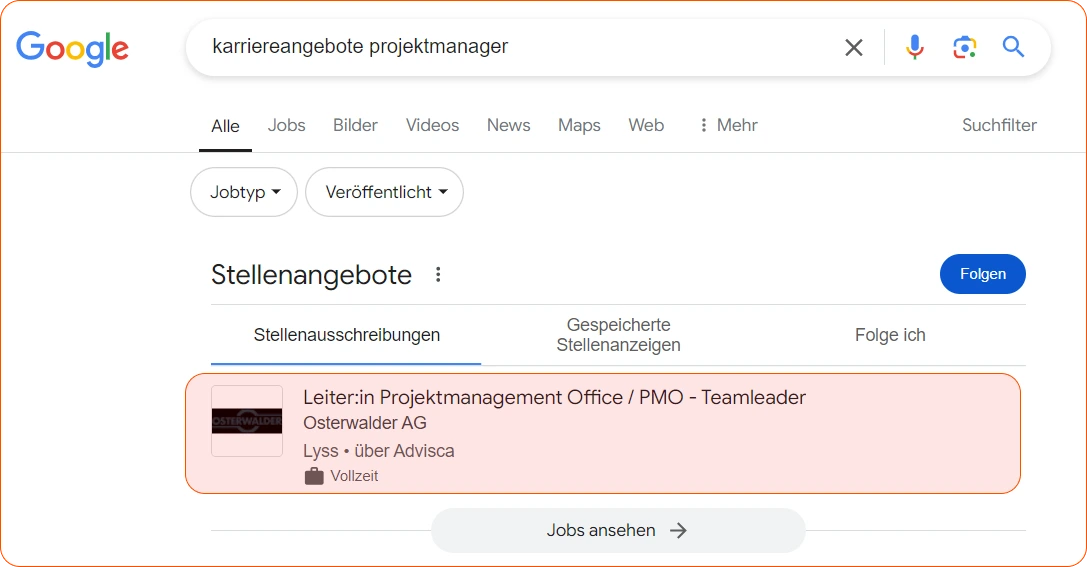Viewport: 1087px width, 567px height.
Task: Click the Jobs ansehen button
Action: pos(617,530)
